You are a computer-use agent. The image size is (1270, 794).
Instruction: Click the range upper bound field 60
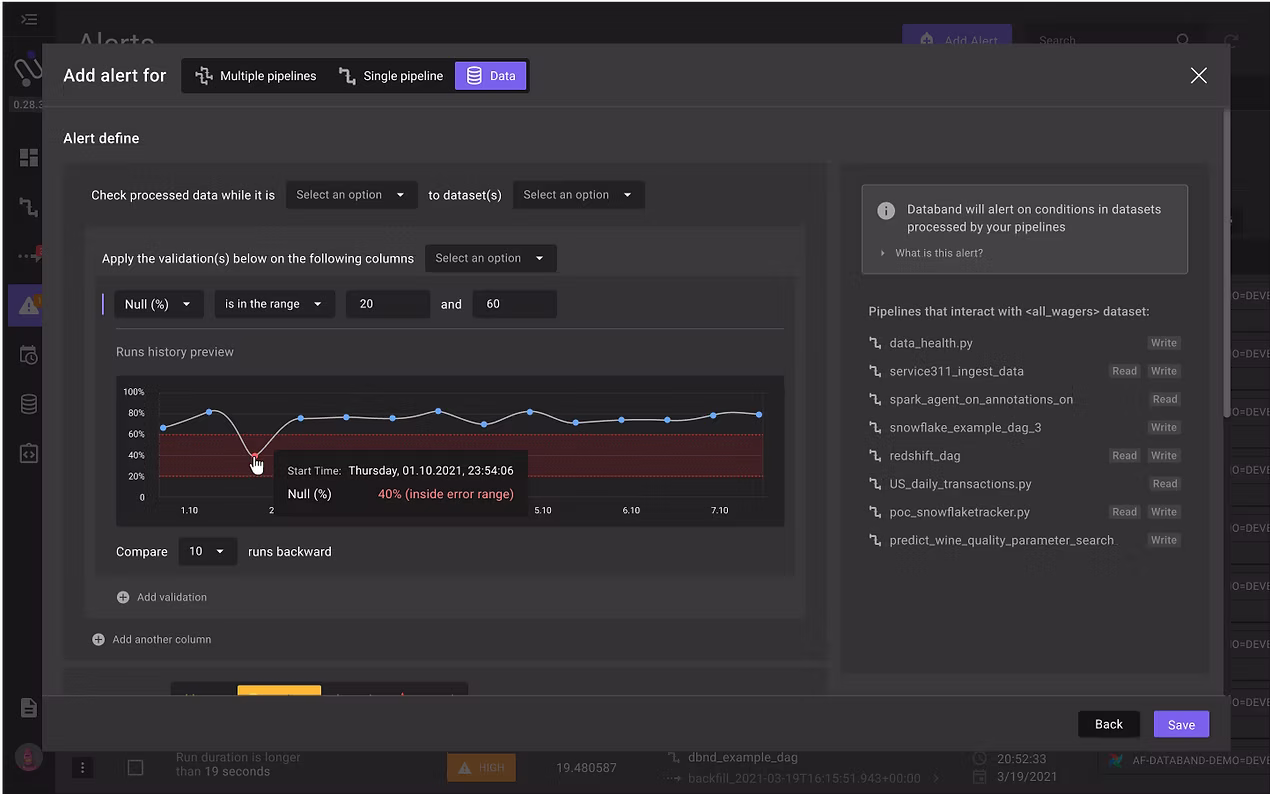[515, 304]
